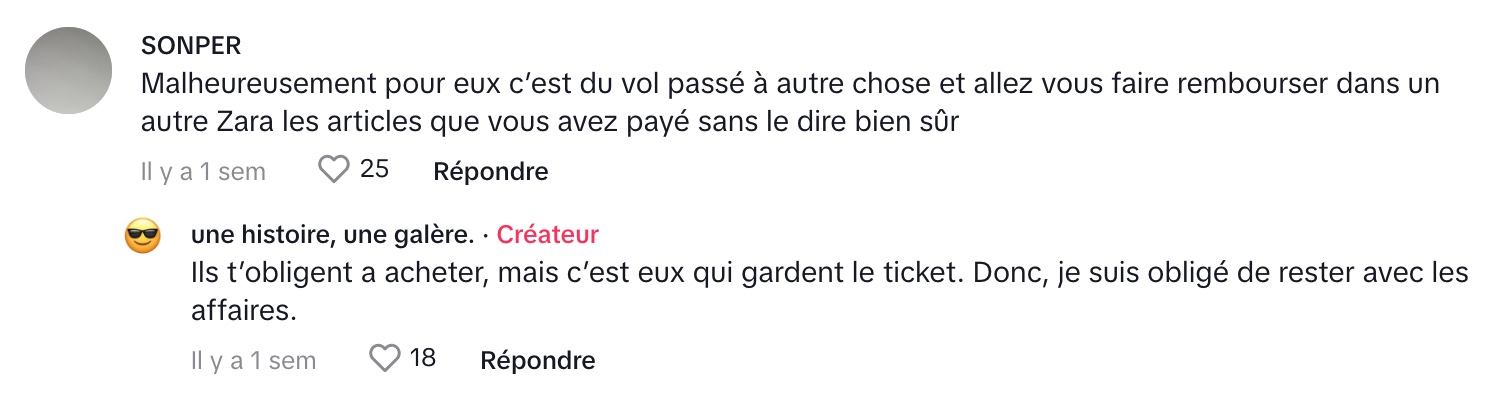Image resolution: width=1494 pixels, height=394 pixels.
Task: Like SONPER's comment with the heart icon
Action: [x=333, y=170]
